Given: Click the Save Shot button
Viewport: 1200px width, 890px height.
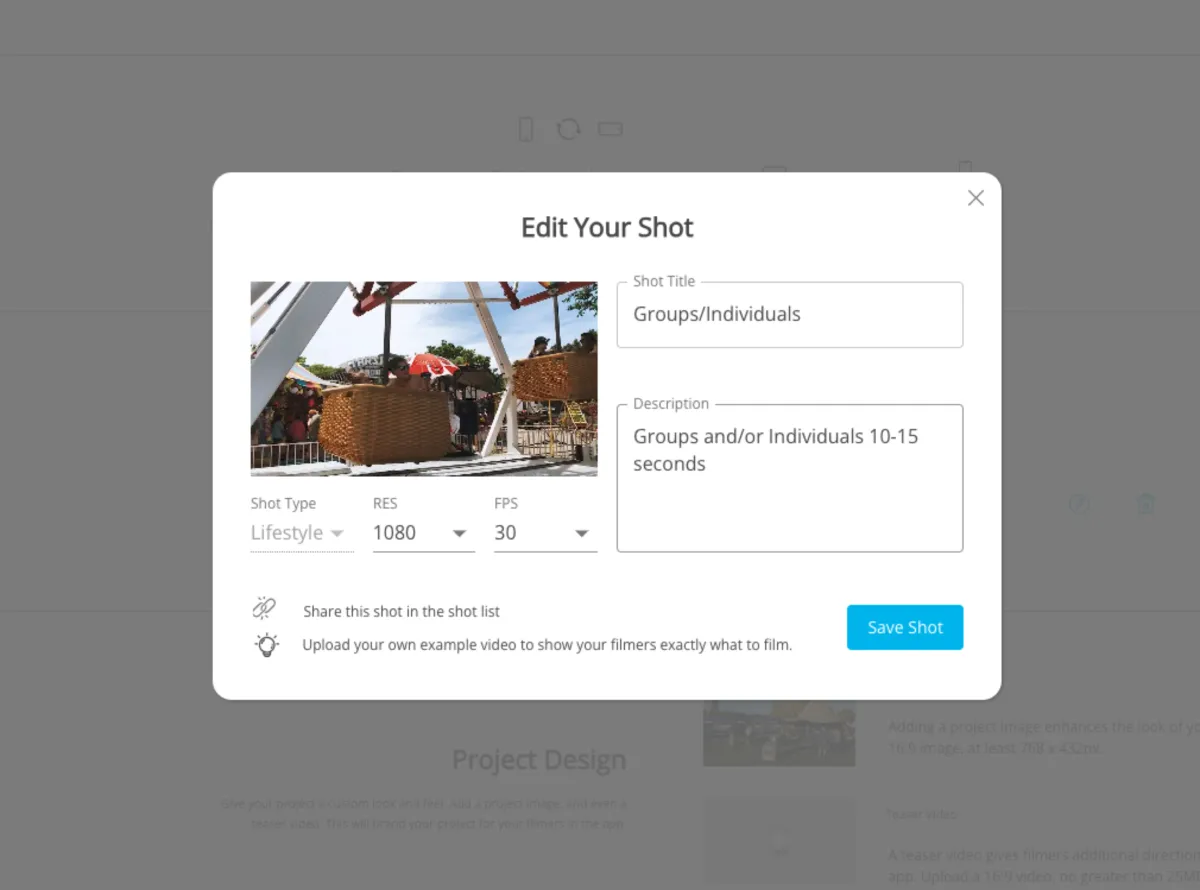Looking at the screenshot, I should pos(905,627).
